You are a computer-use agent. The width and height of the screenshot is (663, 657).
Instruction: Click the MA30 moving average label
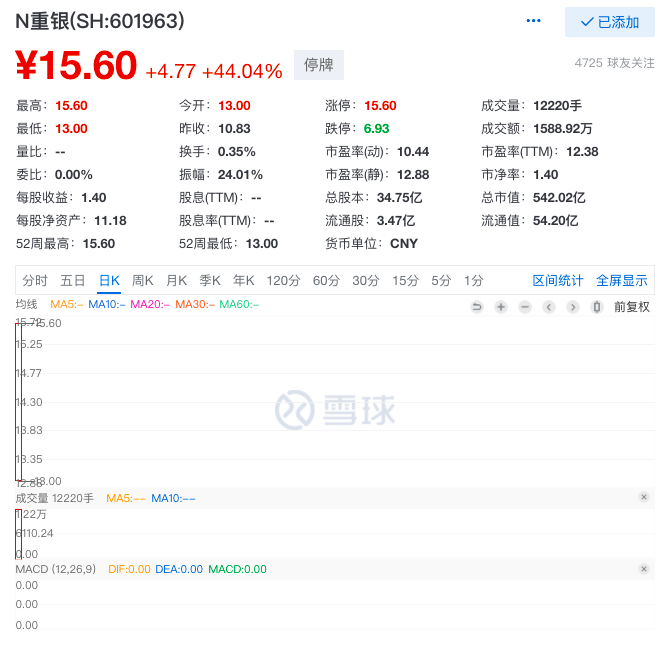point(195,304)
